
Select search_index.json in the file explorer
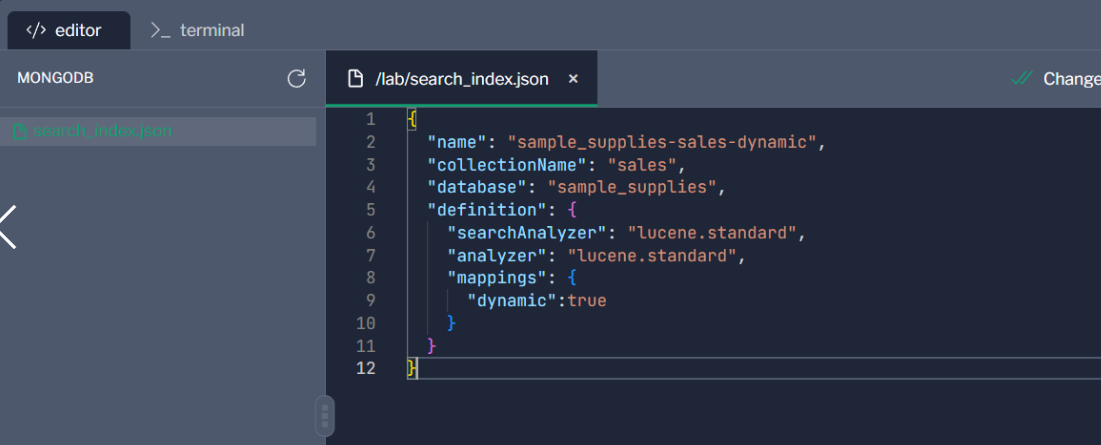tap(102, 131)
